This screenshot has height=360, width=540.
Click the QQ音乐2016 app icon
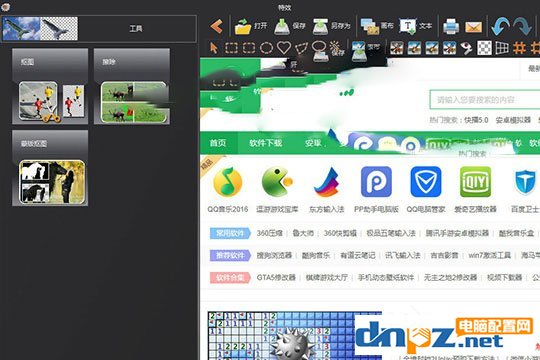pyautogui.click(x=228, y=182)
